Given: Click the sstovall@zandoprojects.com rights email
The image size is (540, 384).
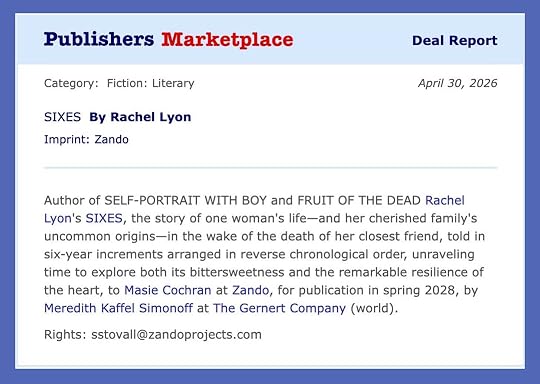Looking at the screenshot, I should click(176, 334).
